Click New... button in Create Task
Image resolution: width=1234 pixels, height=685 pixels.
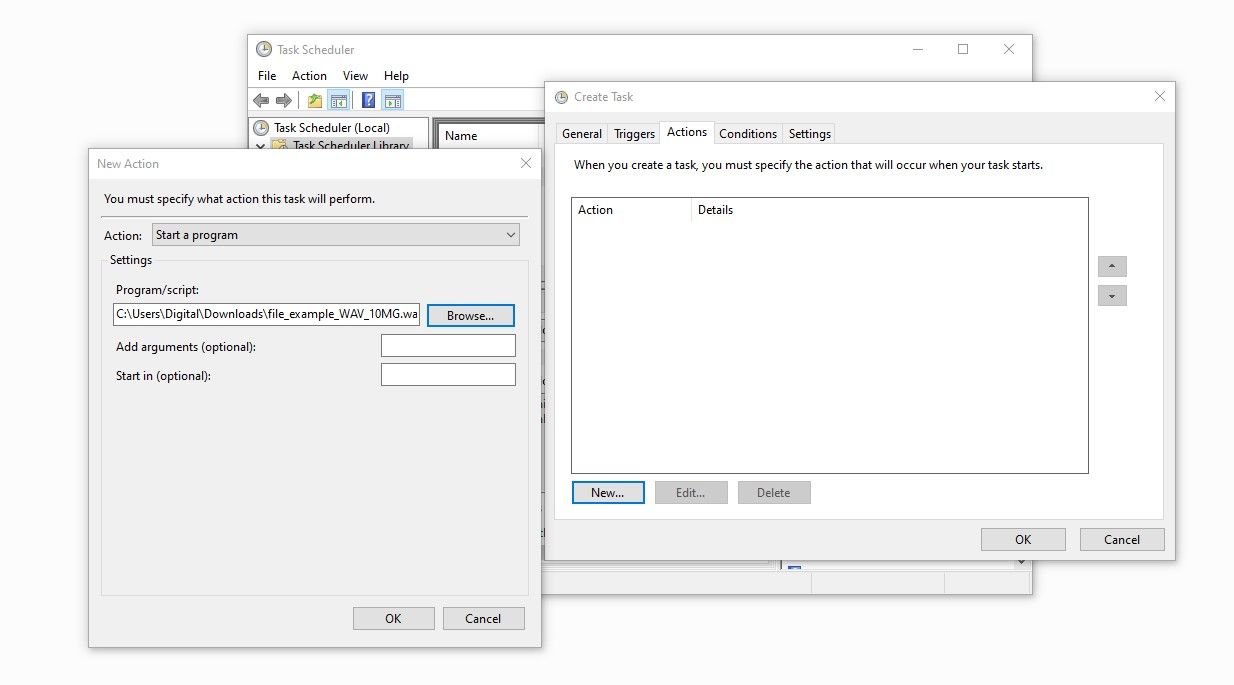coord(607,493)
